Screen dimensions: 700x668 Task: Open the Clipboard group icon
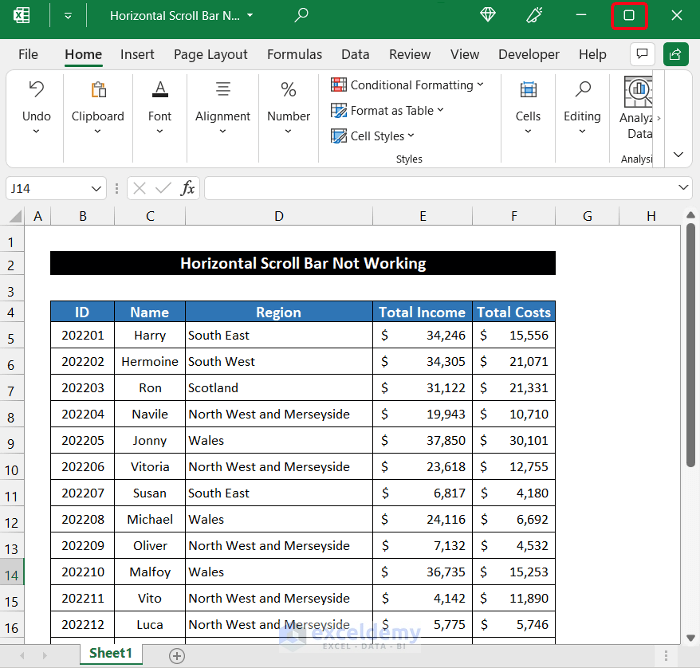(98, 90)
